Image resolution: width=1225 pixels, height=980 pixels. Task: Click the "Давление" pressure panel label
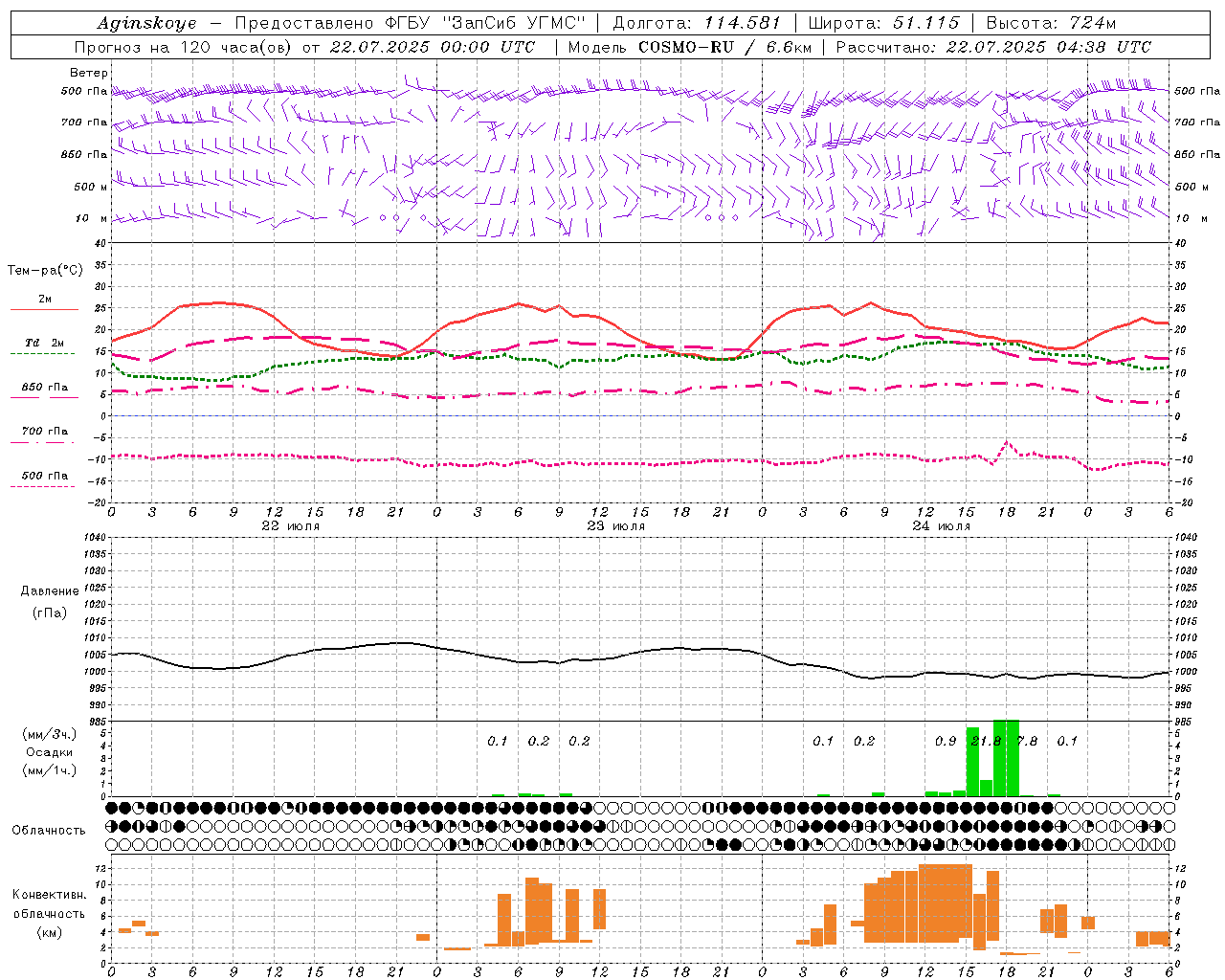tap(50, 591)
